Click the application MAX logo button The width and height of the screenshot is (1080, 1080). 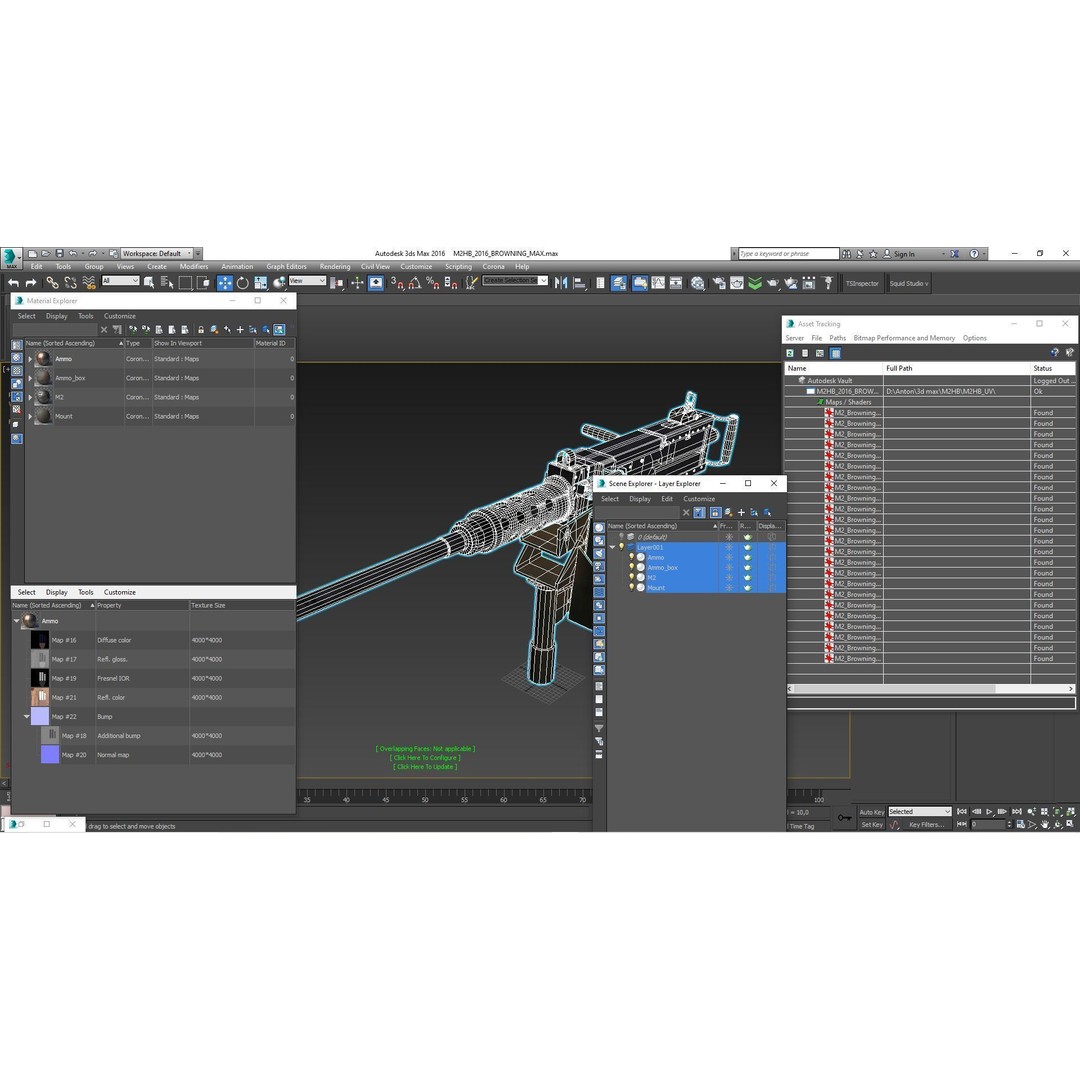(x=11, y=258)
